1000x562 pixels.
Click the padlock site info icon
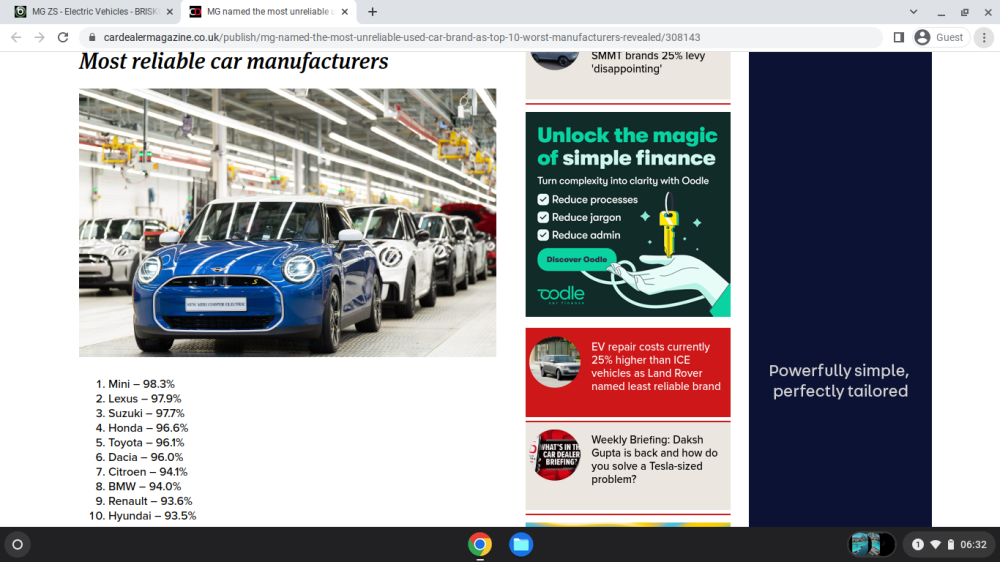pos(92,38)
